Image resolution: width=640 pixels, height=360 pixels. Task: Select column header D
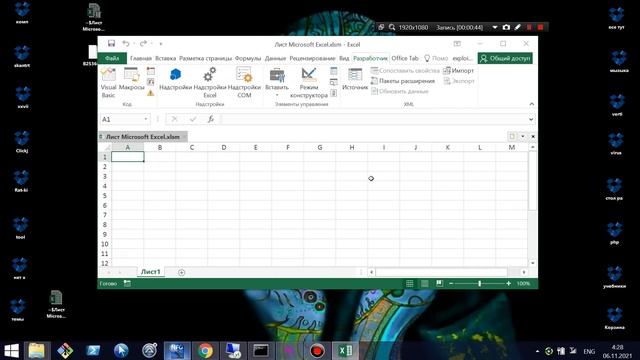[x=224, y=147]
